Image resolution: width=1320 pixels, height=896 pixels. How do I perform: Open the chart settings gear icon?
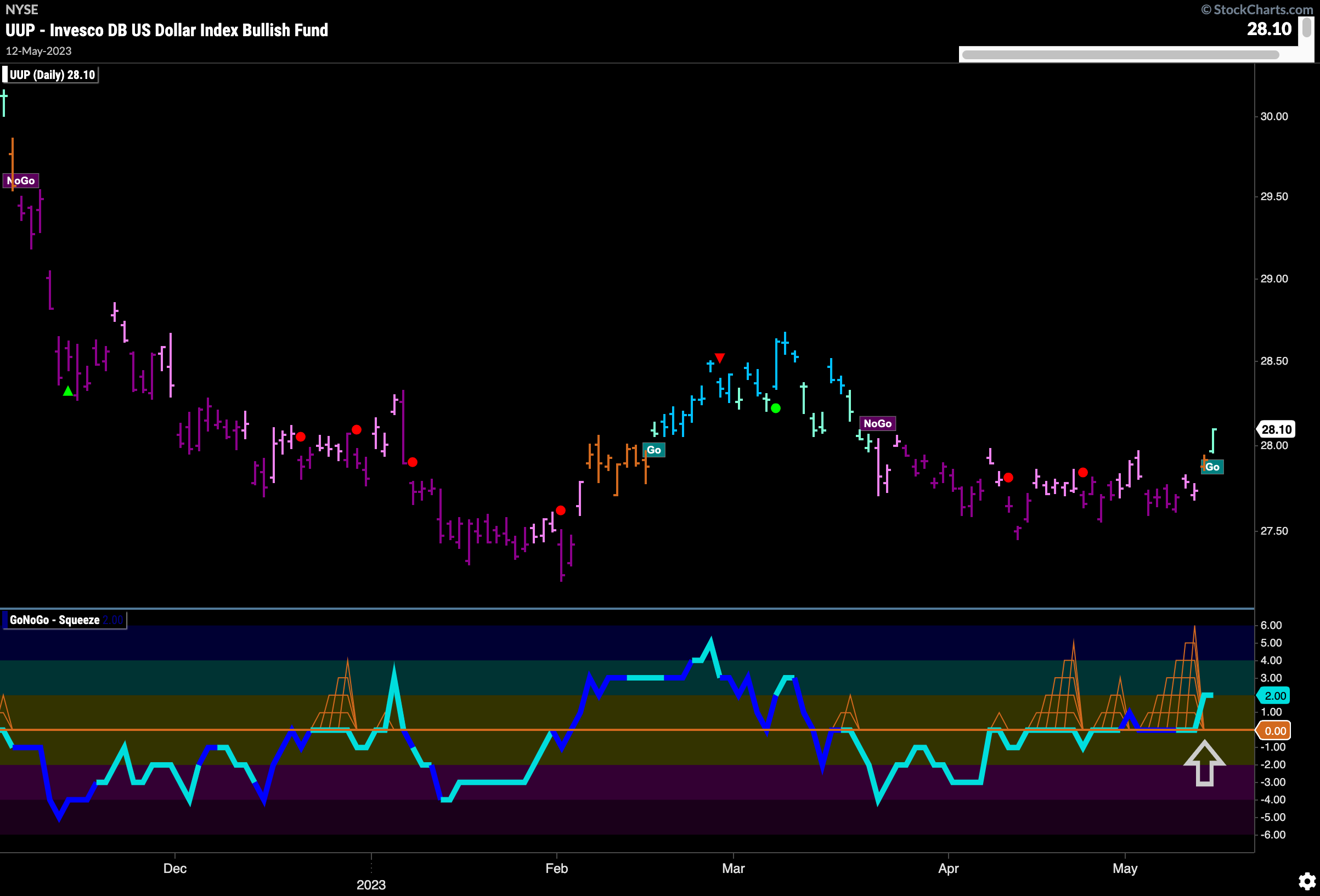click(x=1306, y=881)
